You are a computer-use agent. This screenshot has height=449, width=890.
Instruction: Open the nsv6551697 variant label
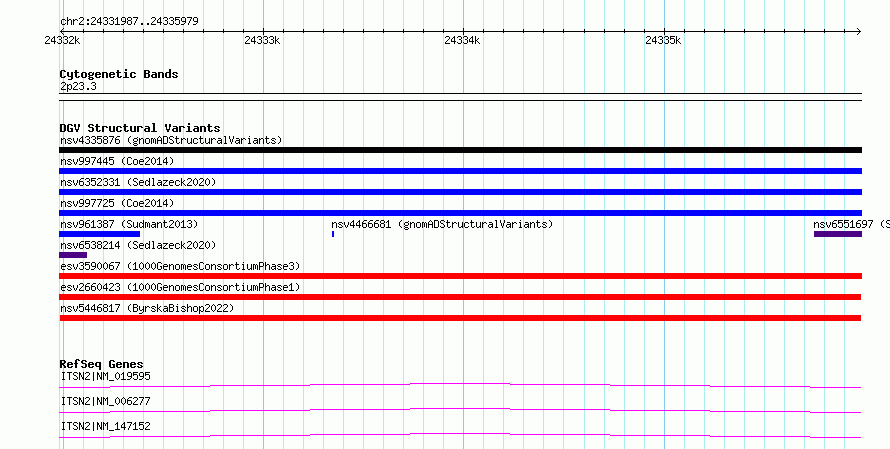[x=851, y=224]
